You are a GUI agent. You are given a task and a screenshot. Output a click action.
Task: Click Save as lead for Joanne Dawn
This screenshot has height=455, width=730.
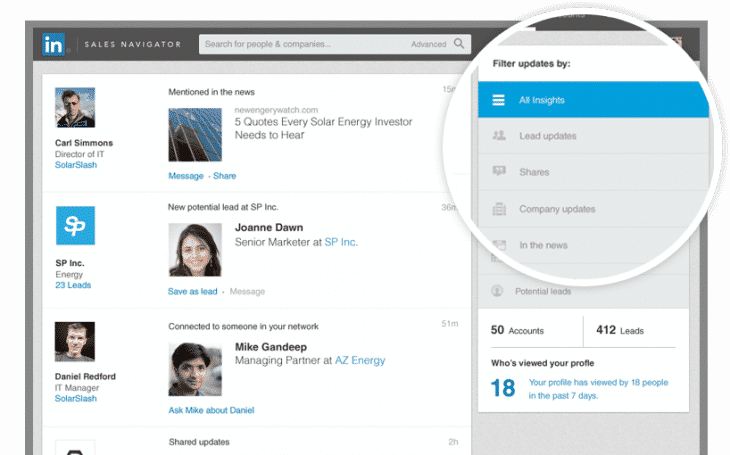194,291
